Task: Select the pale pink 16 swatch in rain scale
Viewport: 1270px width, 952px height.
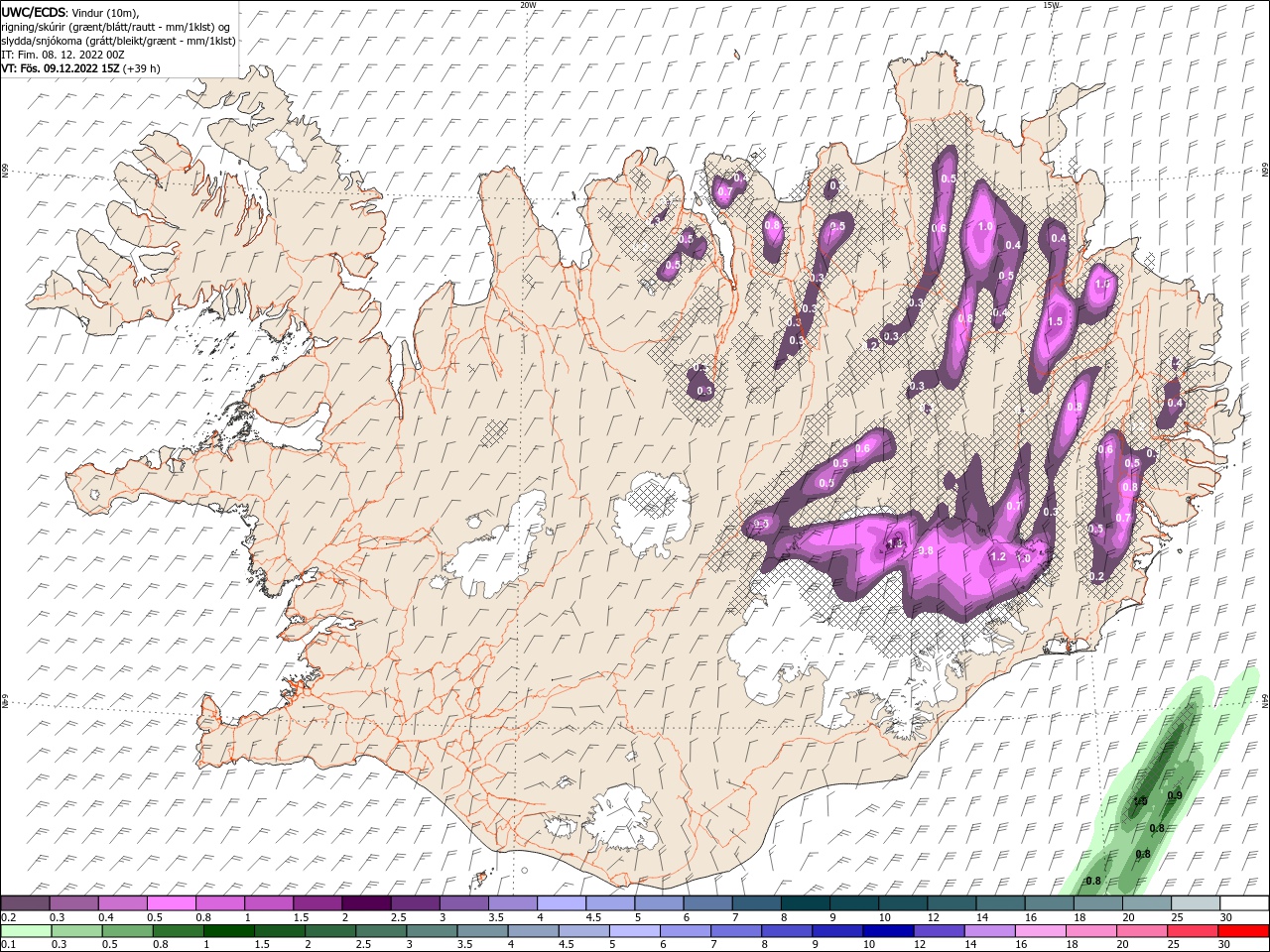Action: (1040, 931)
